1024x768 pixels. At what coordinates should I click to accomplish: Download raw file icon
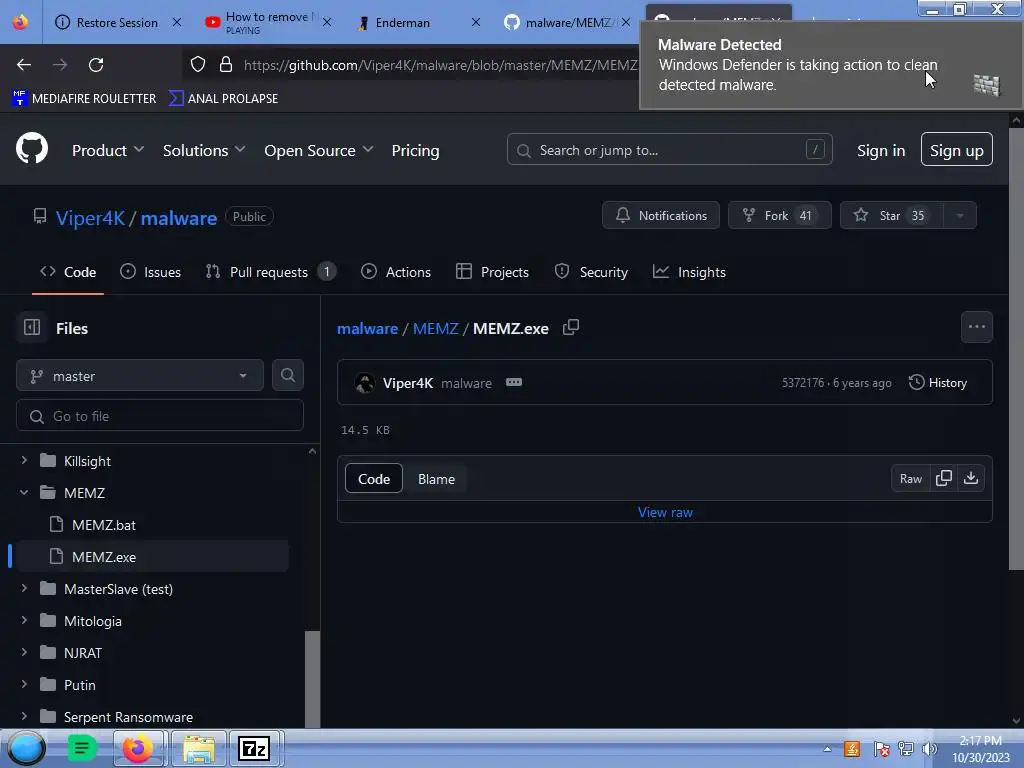[x=971, y=478]
